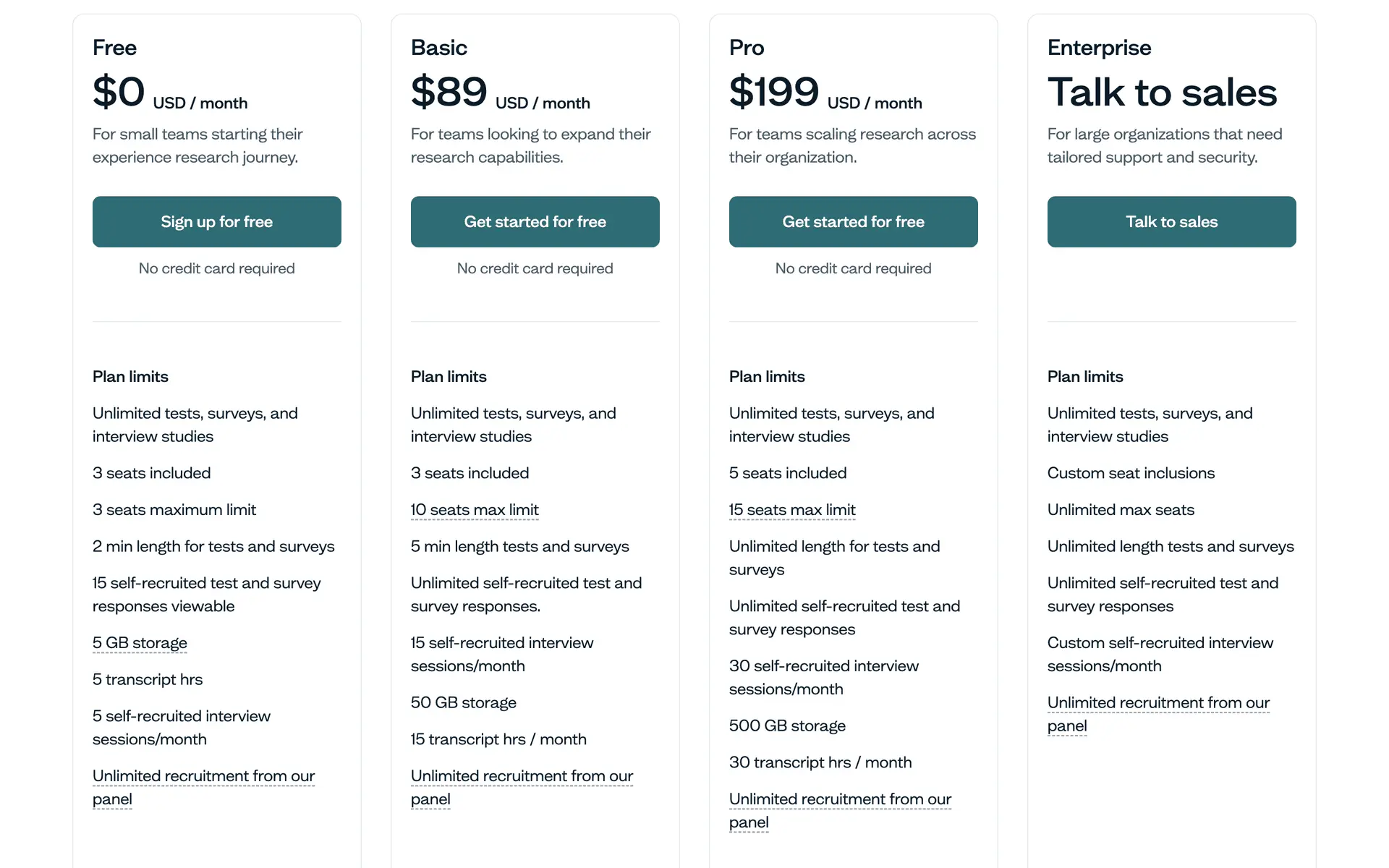Open the 10 seats max limit tooltip link
Viewport: 1389px width, 868px height.
tap(475, 510)
